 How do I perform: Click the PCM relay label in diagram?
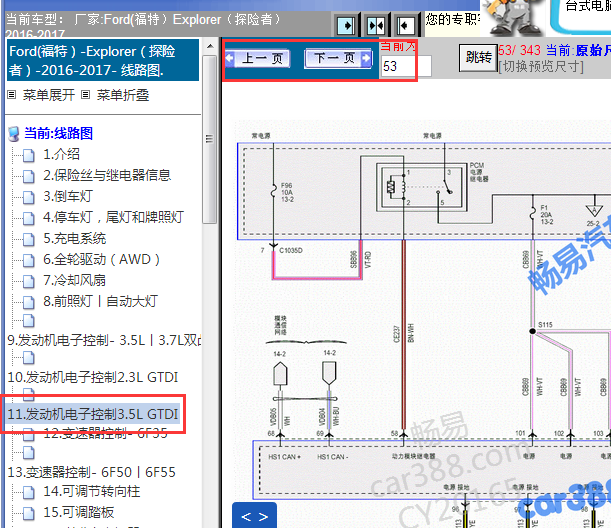coord(479,172)
